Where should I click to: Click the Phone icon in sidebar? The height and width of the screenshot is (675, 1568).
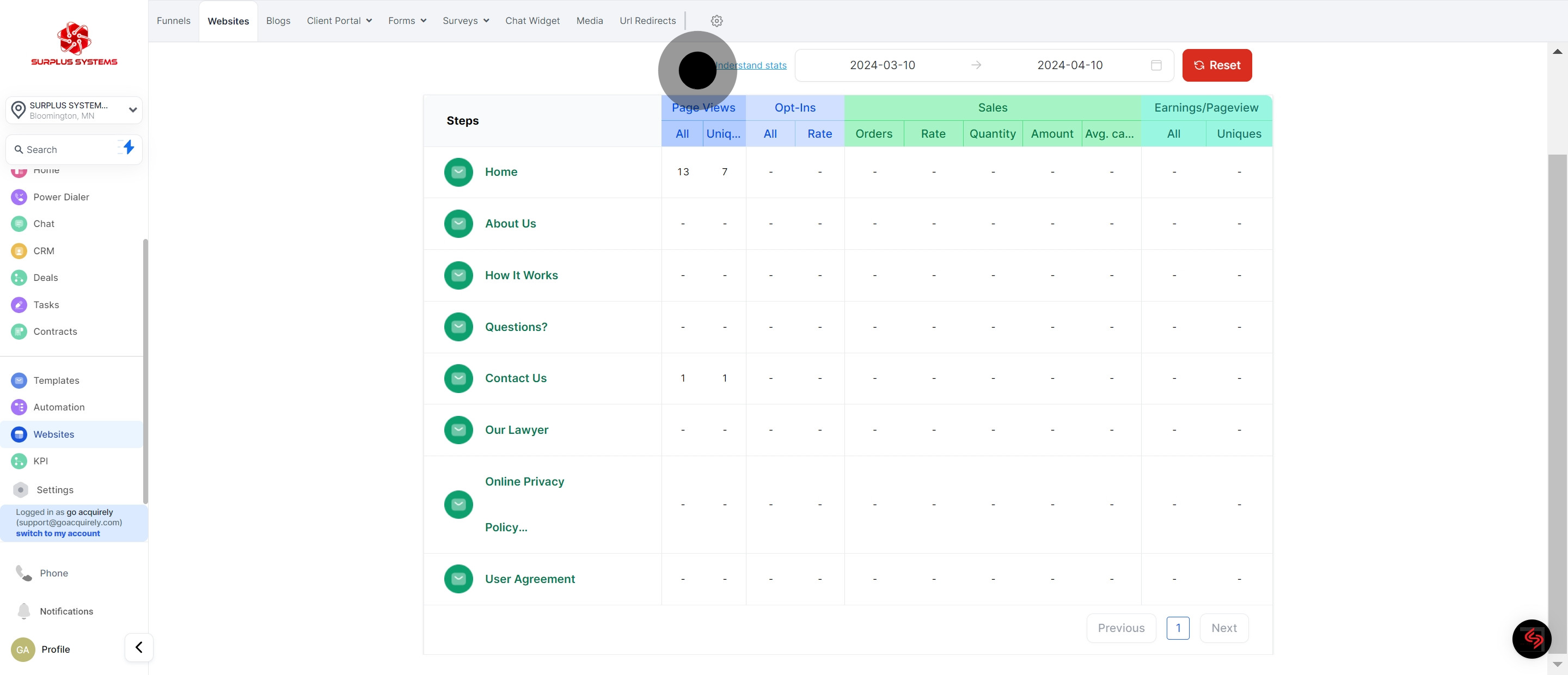(x=24, y=573)
